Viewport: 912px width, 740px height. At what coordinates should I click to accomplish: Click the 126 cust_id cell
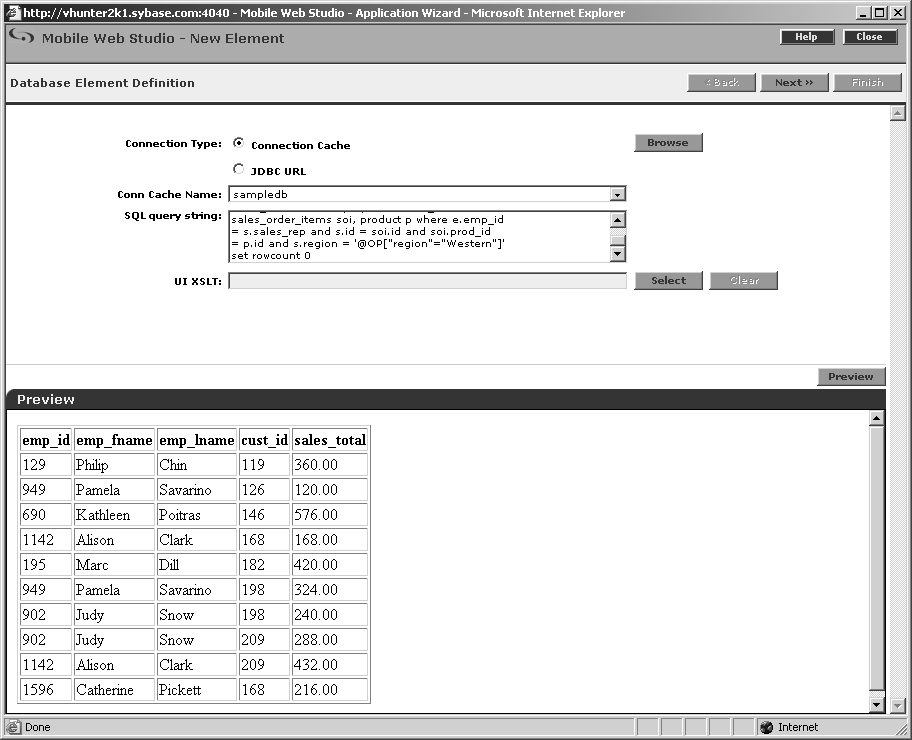[x=264, y=490]
